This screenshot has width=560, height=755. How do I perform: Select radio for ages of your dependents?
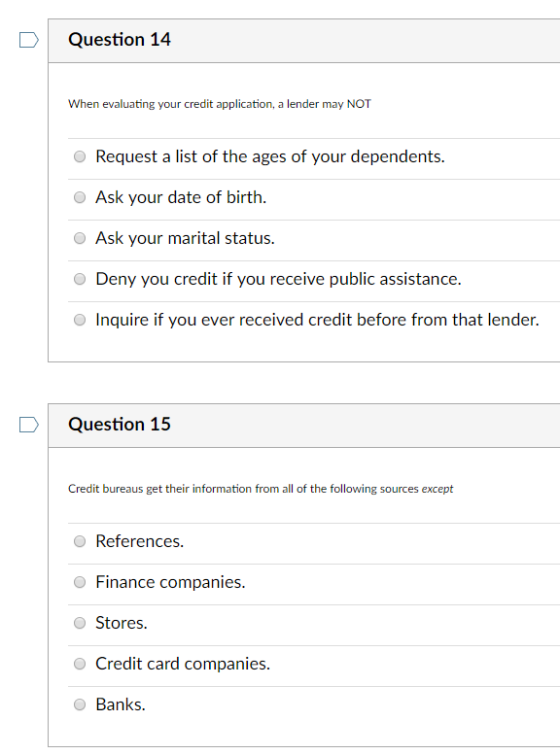pyautogui.click(x=79, y=156)
